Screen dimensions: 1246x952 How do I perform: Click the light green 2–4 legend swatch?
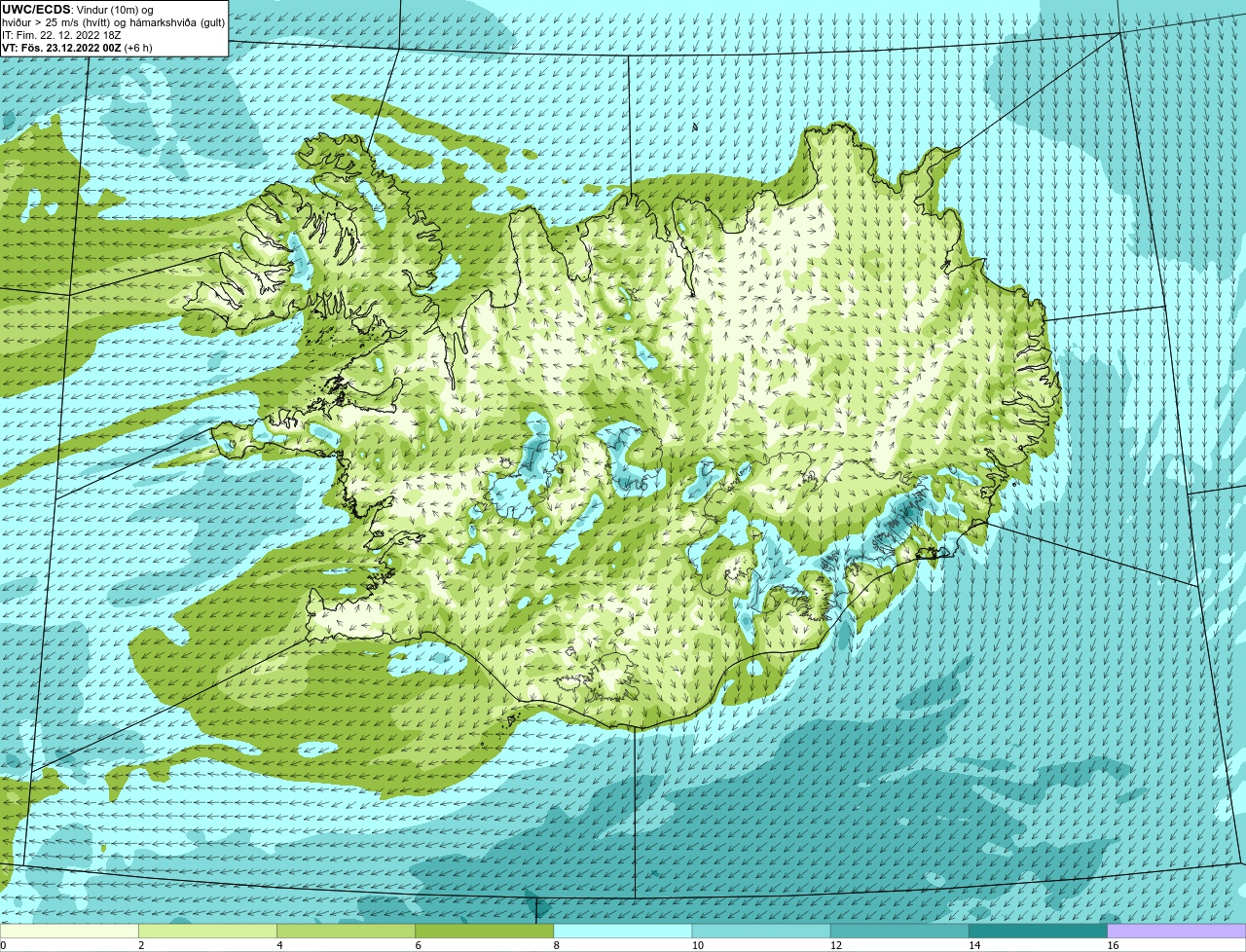208,932
